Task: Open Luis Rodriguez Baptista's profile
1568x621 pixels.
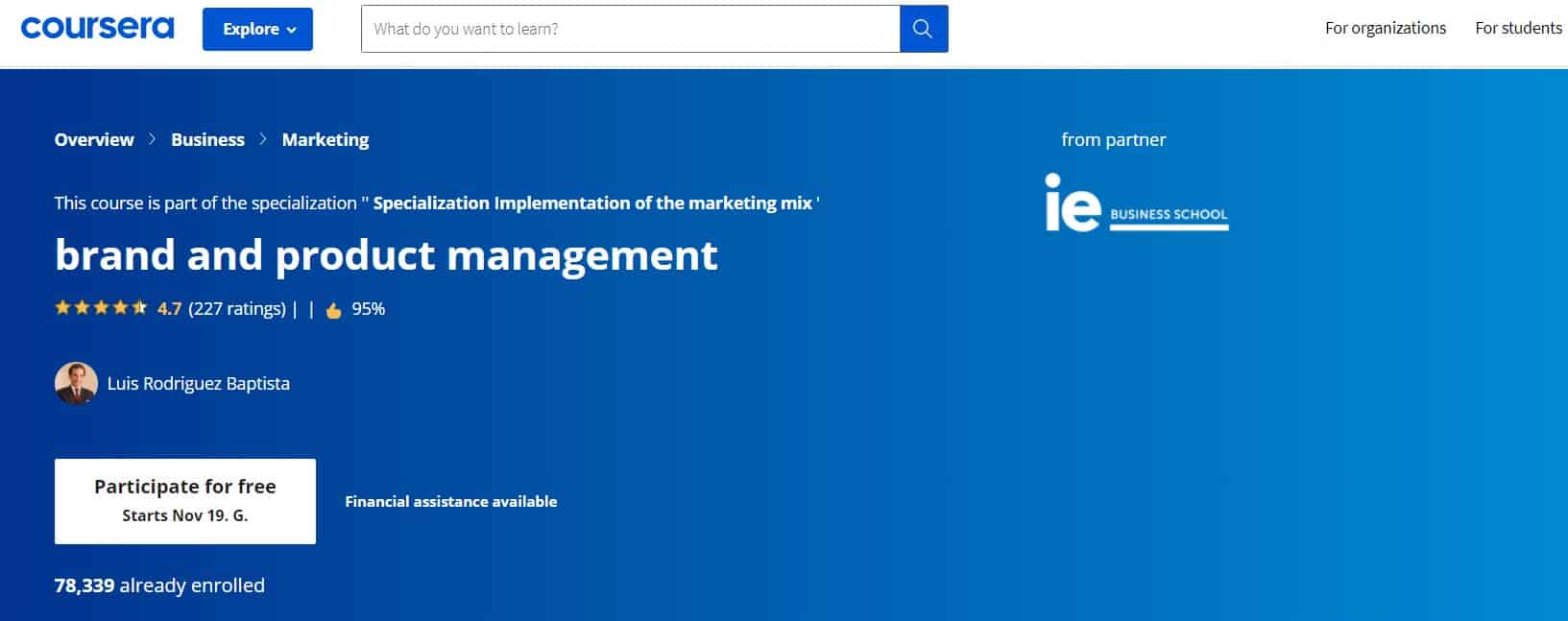Action: click(x=199, y=383)
